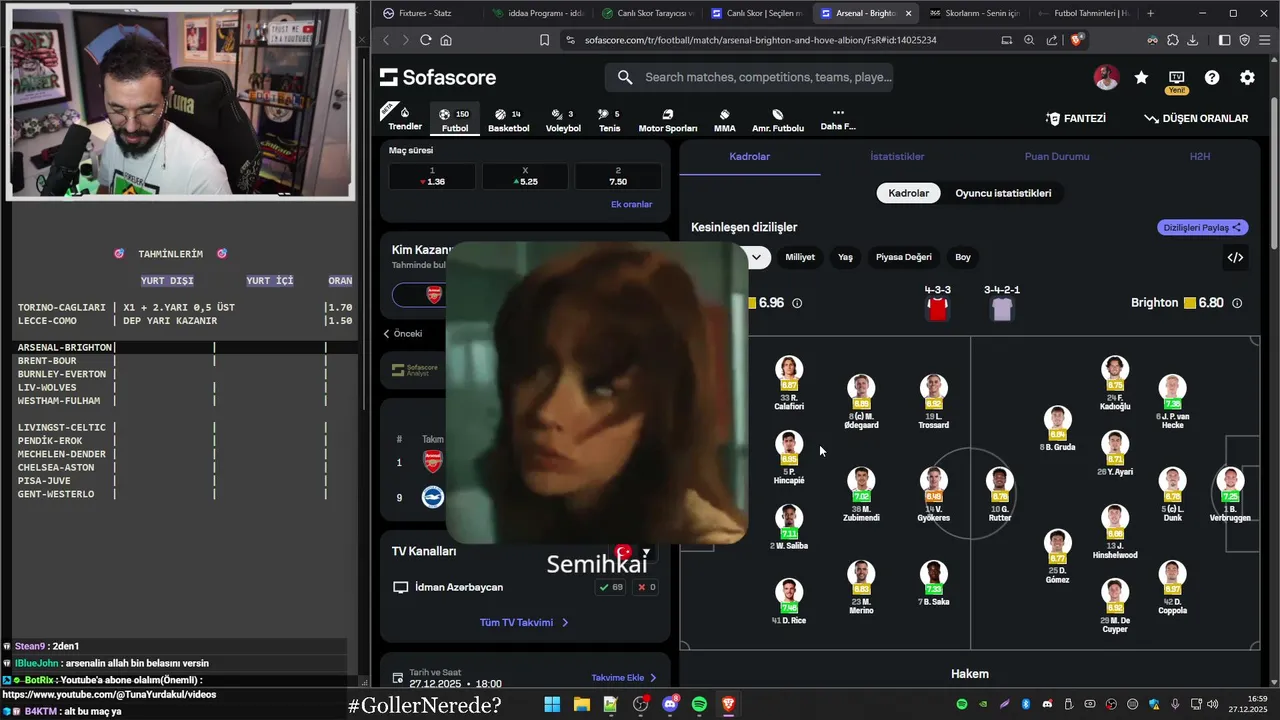Open the MMA sport category

click(725, 120)
